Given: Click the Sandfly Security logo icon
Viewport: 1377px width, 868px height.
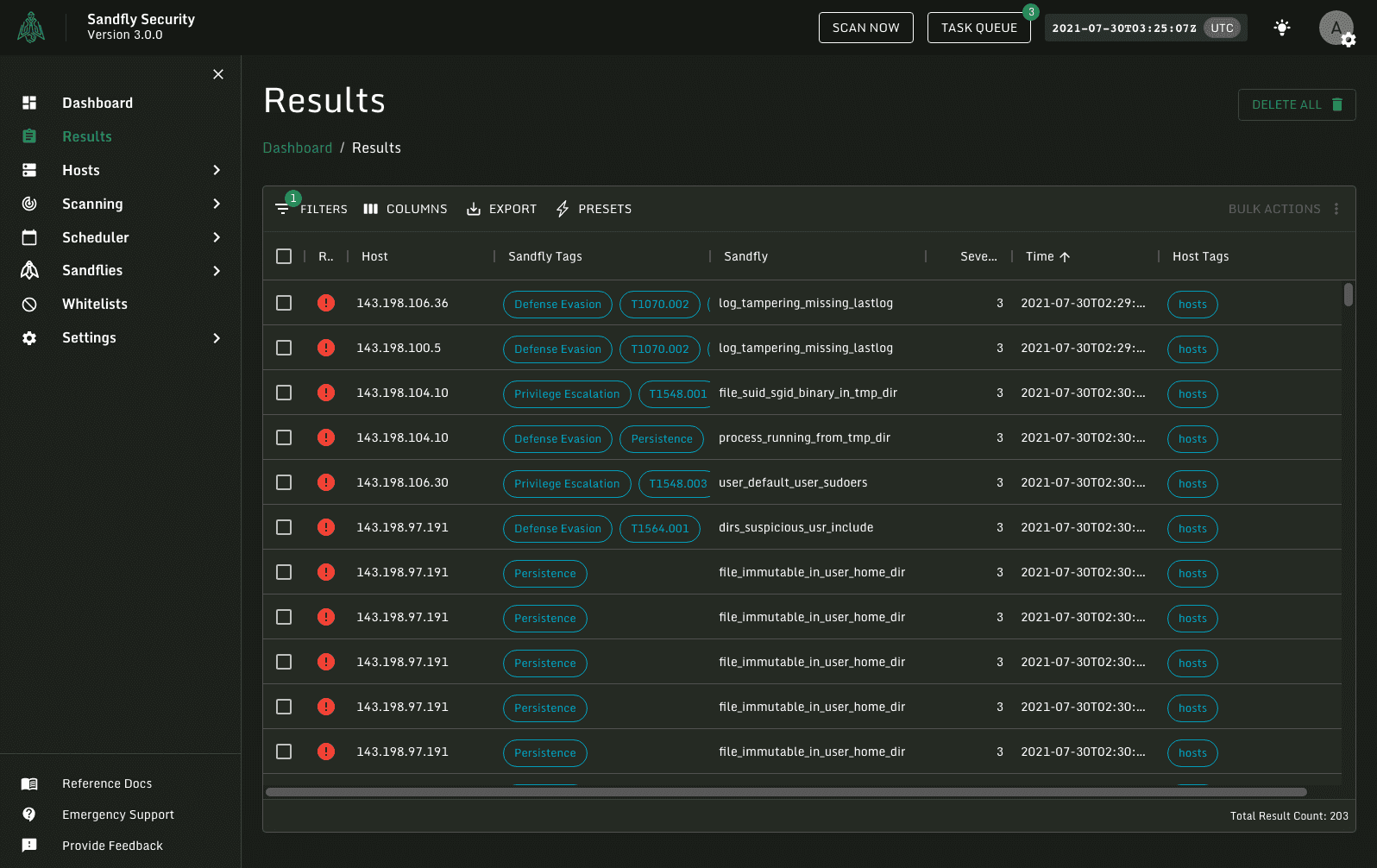Looking at the screenshot, I should coord(31,28).
